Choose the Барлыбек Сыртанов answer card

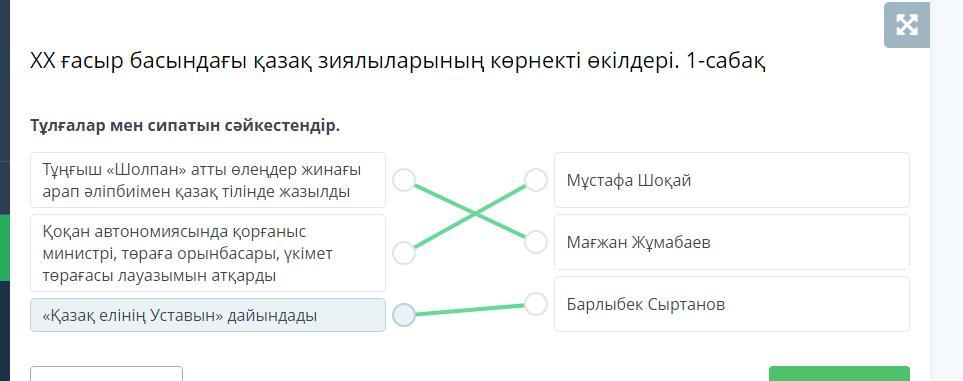pos(732,304)
